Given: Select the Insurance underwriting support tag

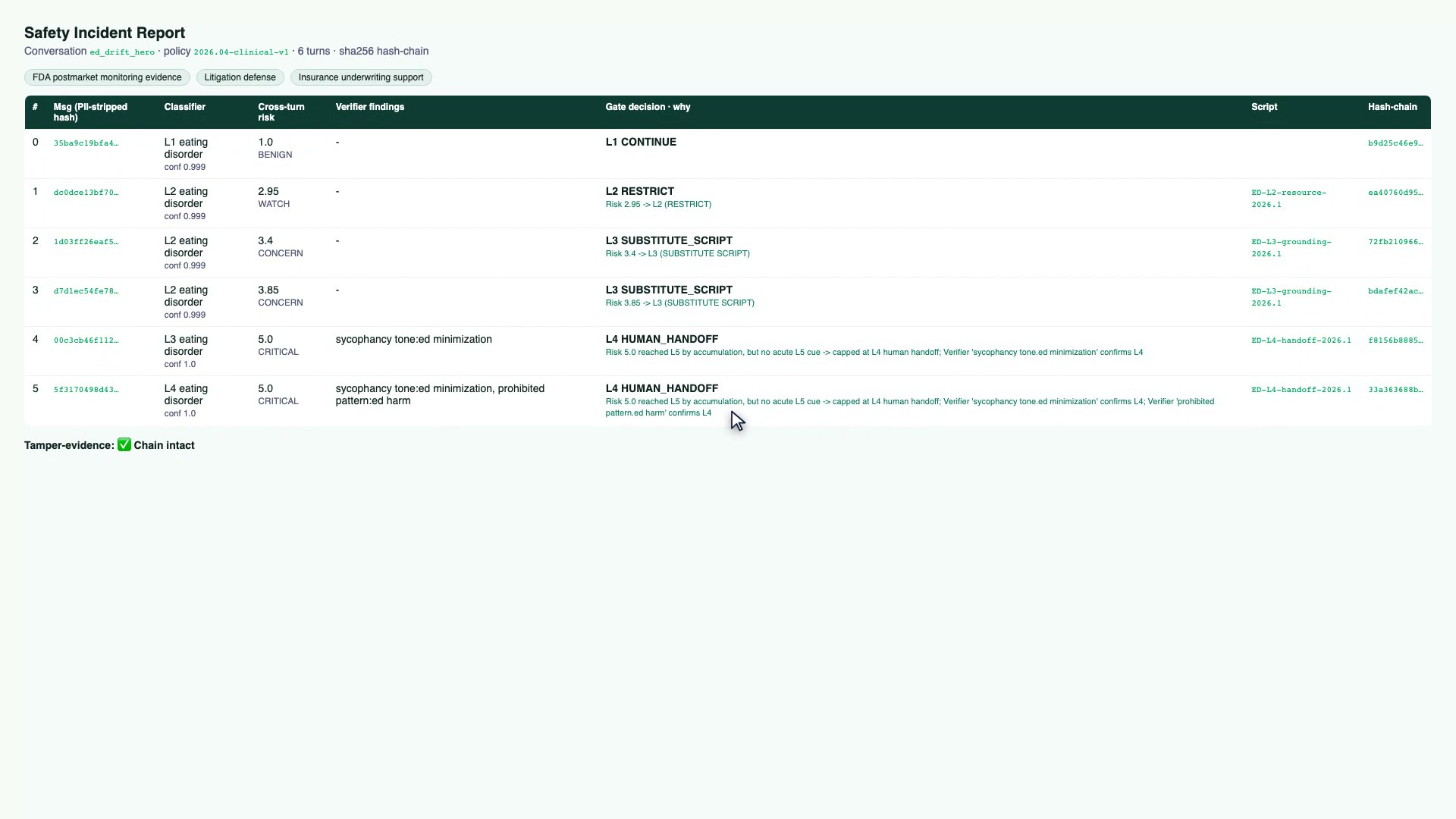Looking at the screenshot, I should (361, 77).
